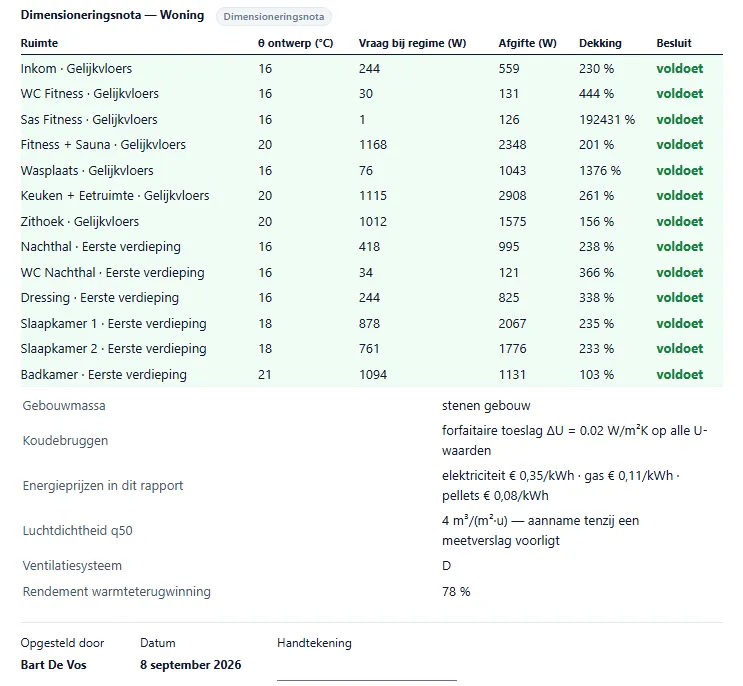Select the 1376 % coverage for Wasplaats
The height and width of the screenshot is (686, 743).
coord(600,171)
